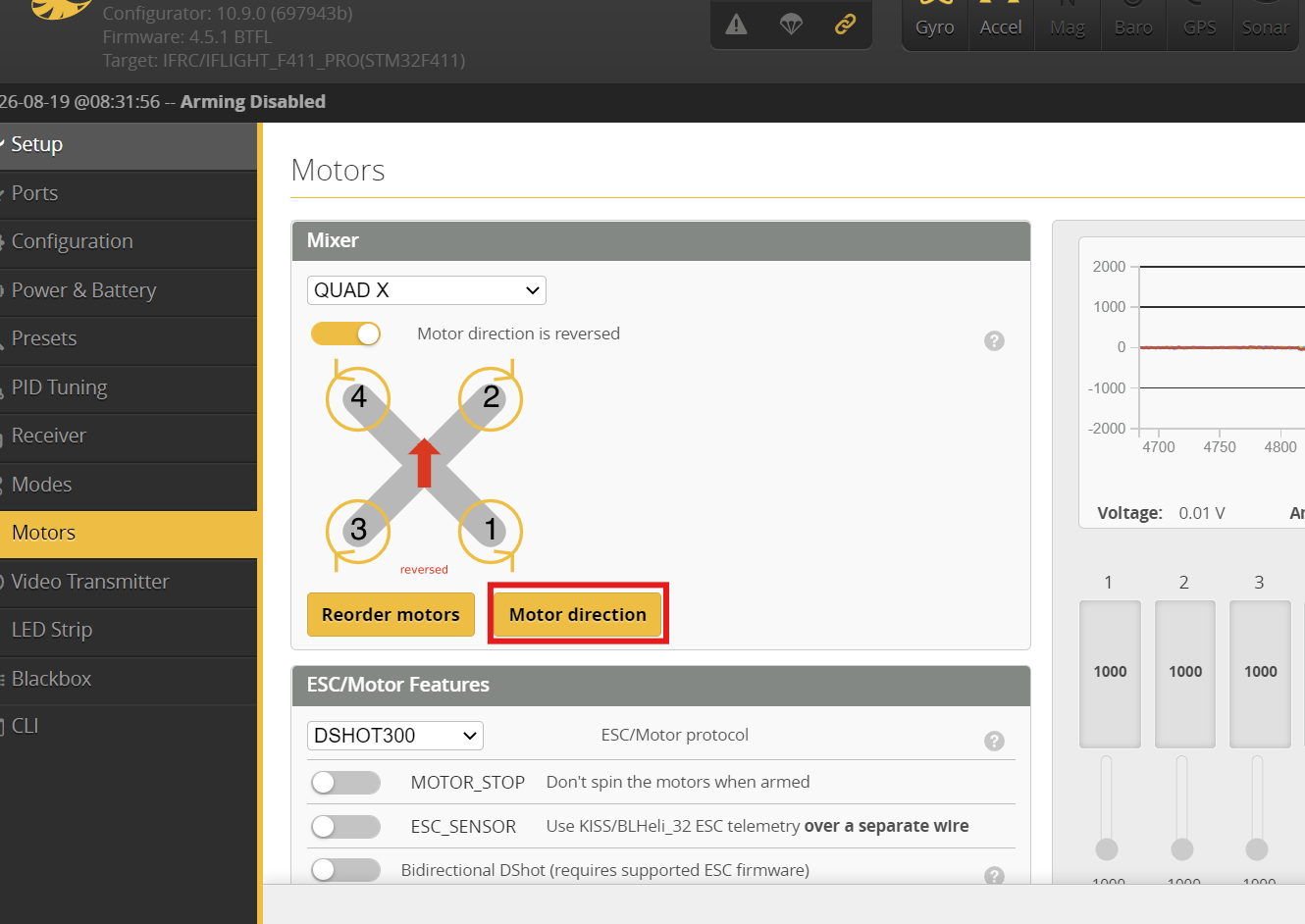The width and height of the screenshot is (1305, 924).
Task: Click the Gyro sensor indicator
Action: [x=934, y=22]
